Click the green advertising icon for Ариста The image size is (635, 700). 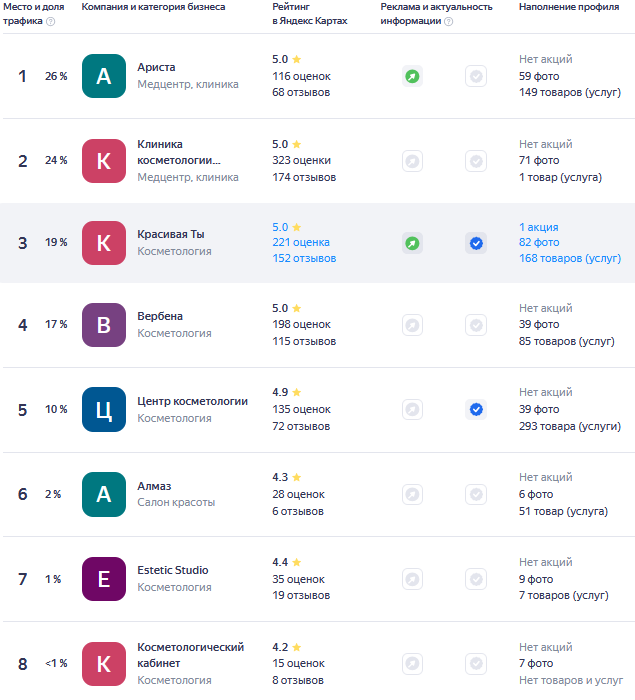412,76
